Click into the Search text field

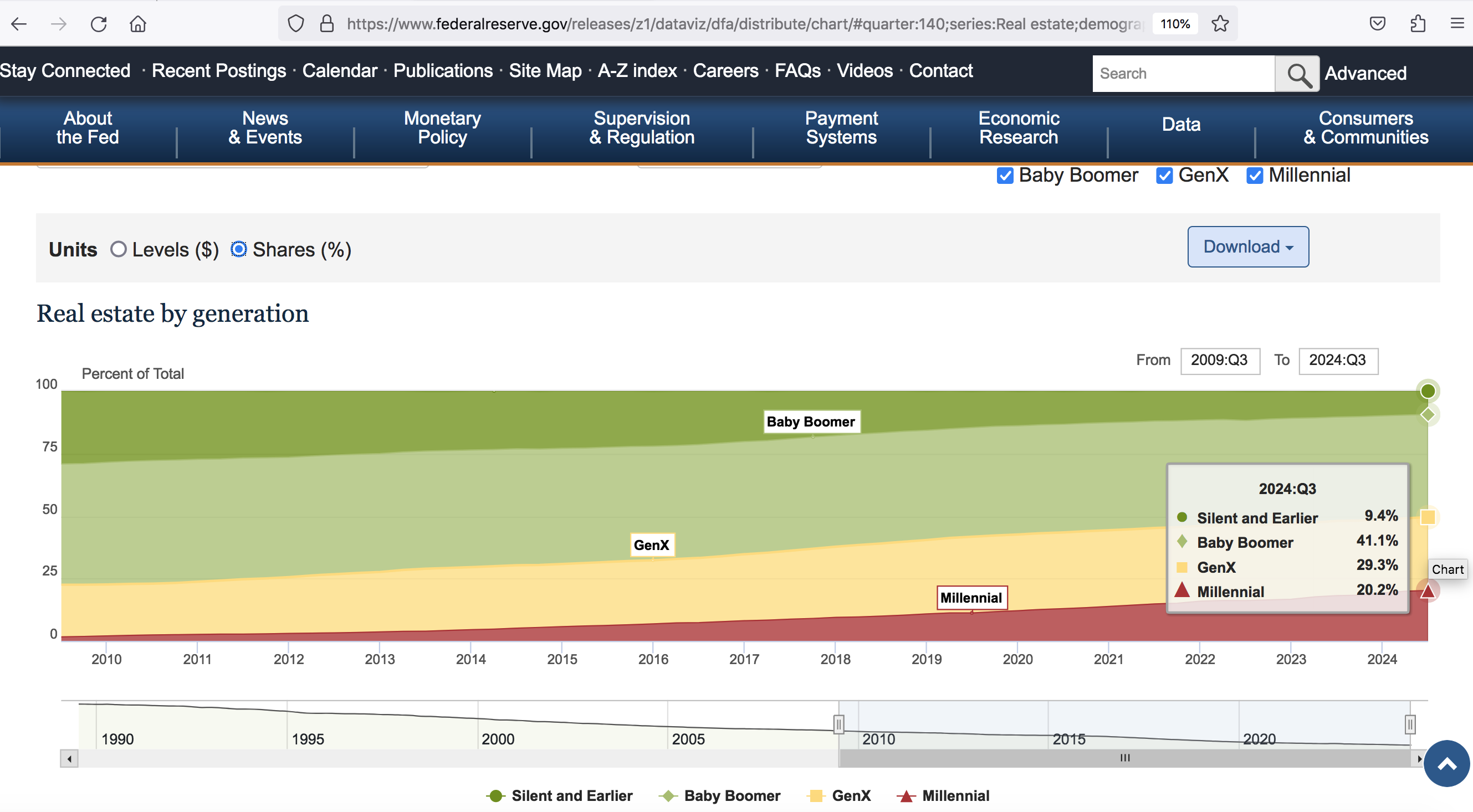[x=1184, y=74]
